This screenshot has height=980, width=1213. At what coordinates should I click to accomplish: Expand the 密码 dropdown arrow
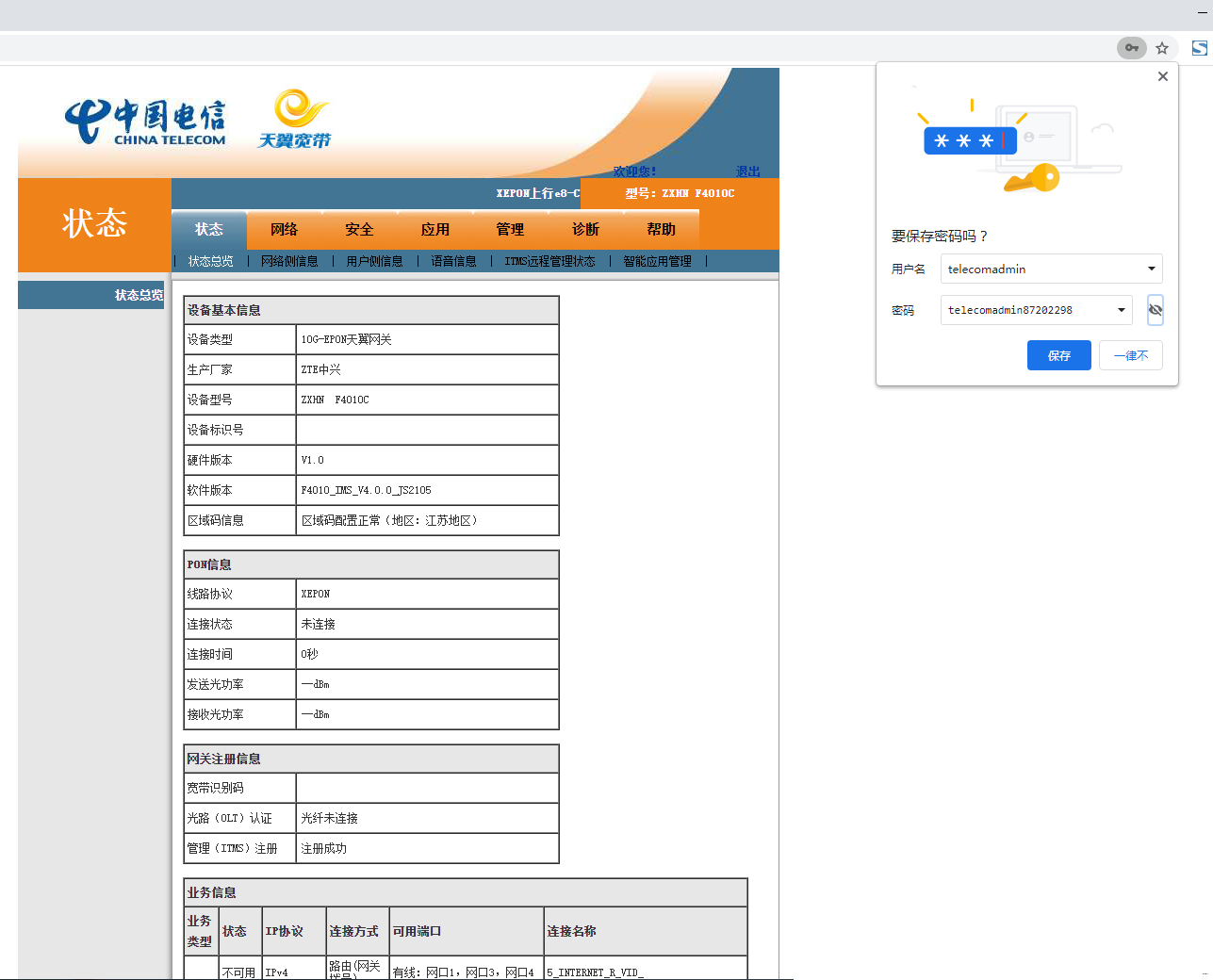pos(1121,310)
